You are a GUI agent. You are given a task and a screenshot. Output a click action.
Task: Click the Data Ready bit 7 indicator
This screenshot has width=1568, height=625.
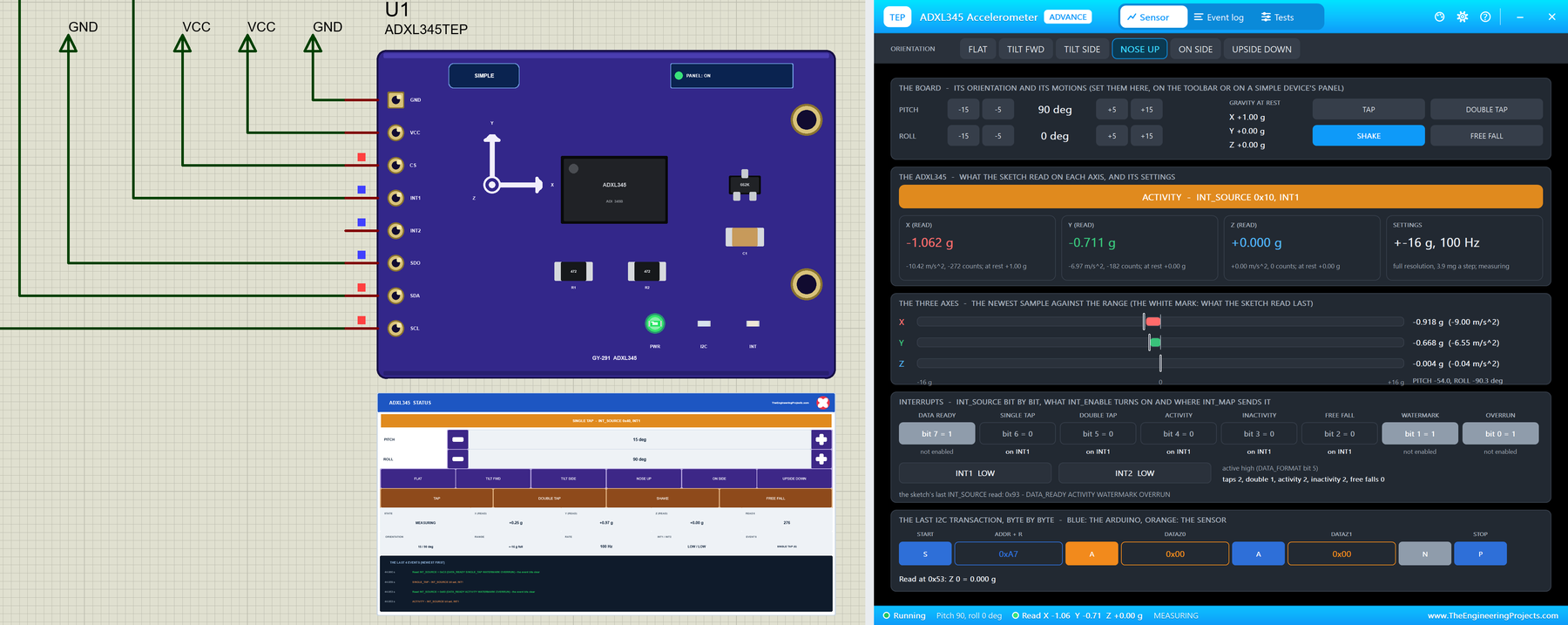coord(936,433)
